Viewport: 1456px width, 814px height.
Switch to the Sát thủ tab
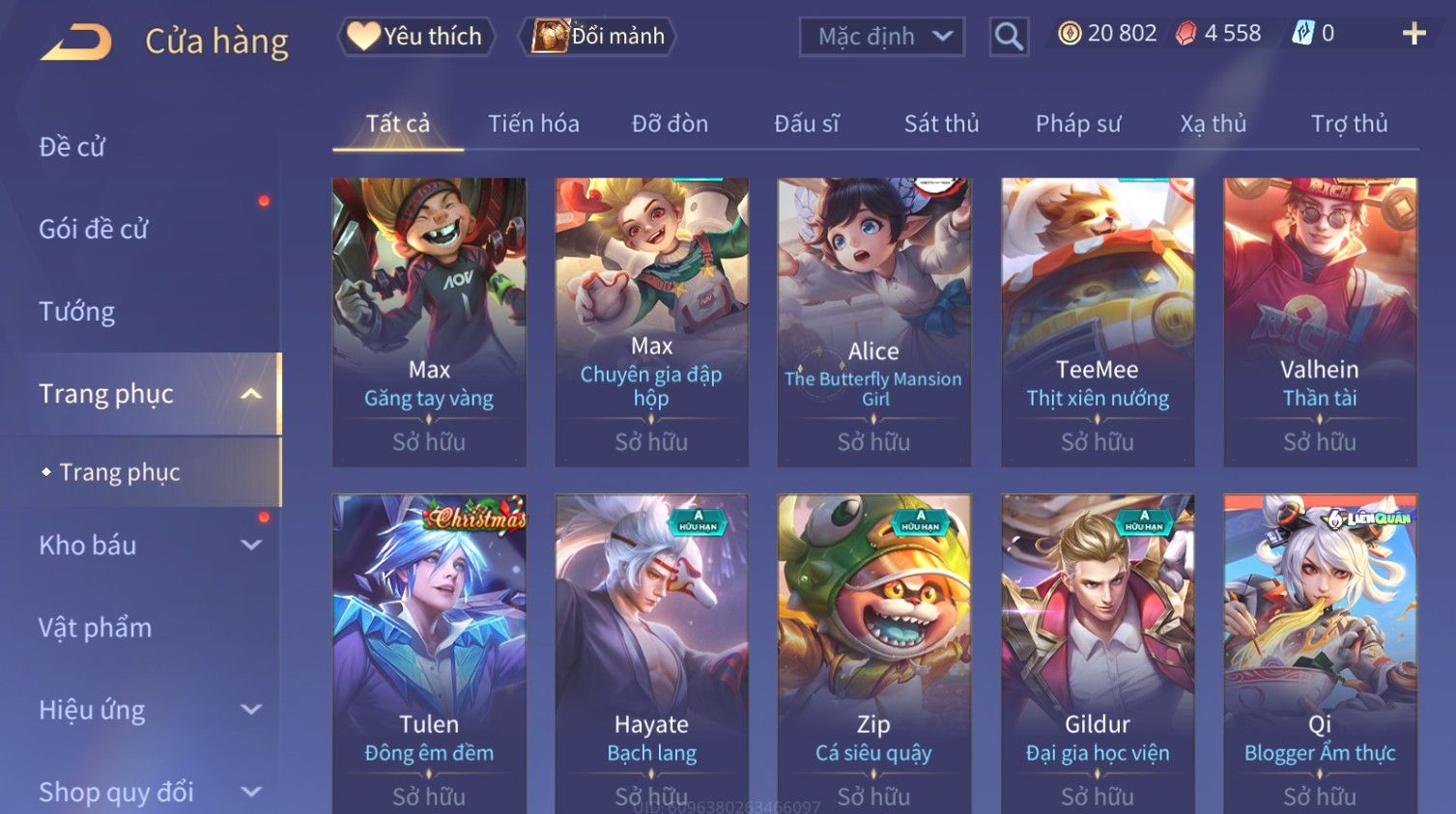941,124
